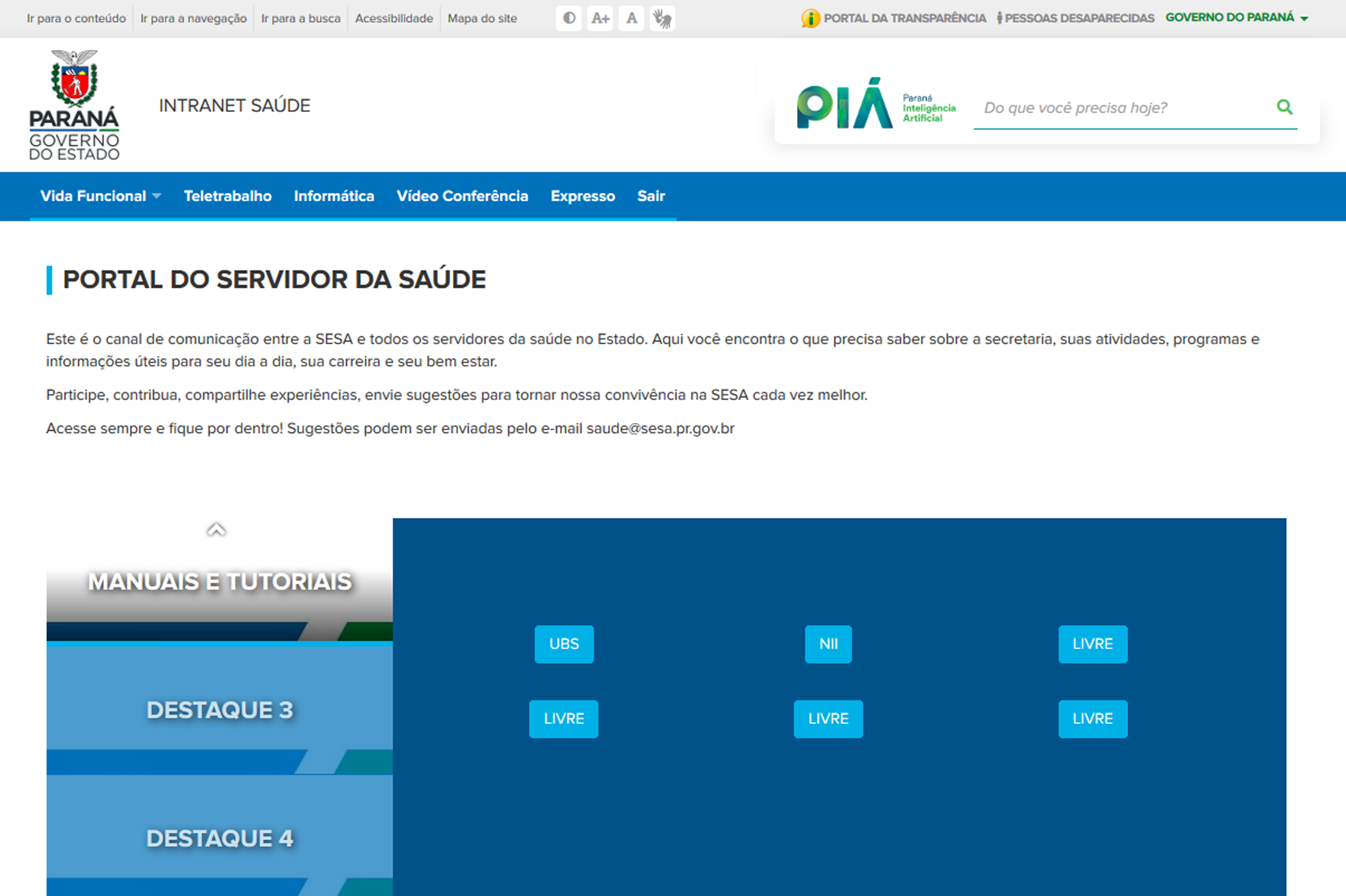Click 'Ir para a busca' link
The image size is (1346, 896).
point(301,18)
